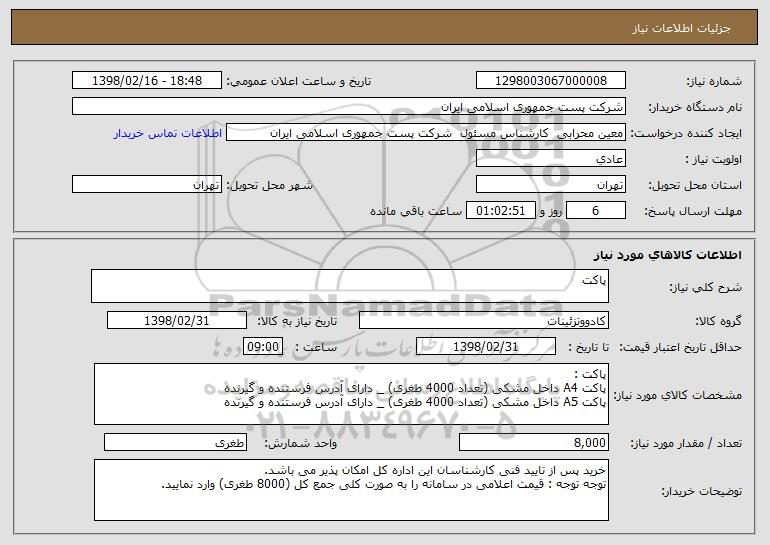Click the goods need date field 1398/02/31
This screenshot has height=545, width=770.
[177, 320]
